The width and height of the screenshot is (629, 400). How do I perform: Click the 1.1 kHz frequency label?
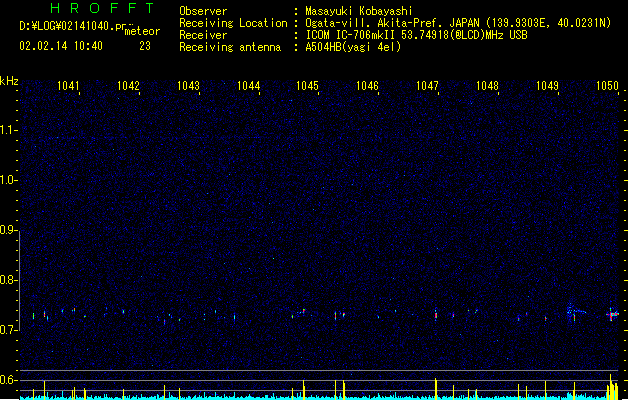click(8, 130)
